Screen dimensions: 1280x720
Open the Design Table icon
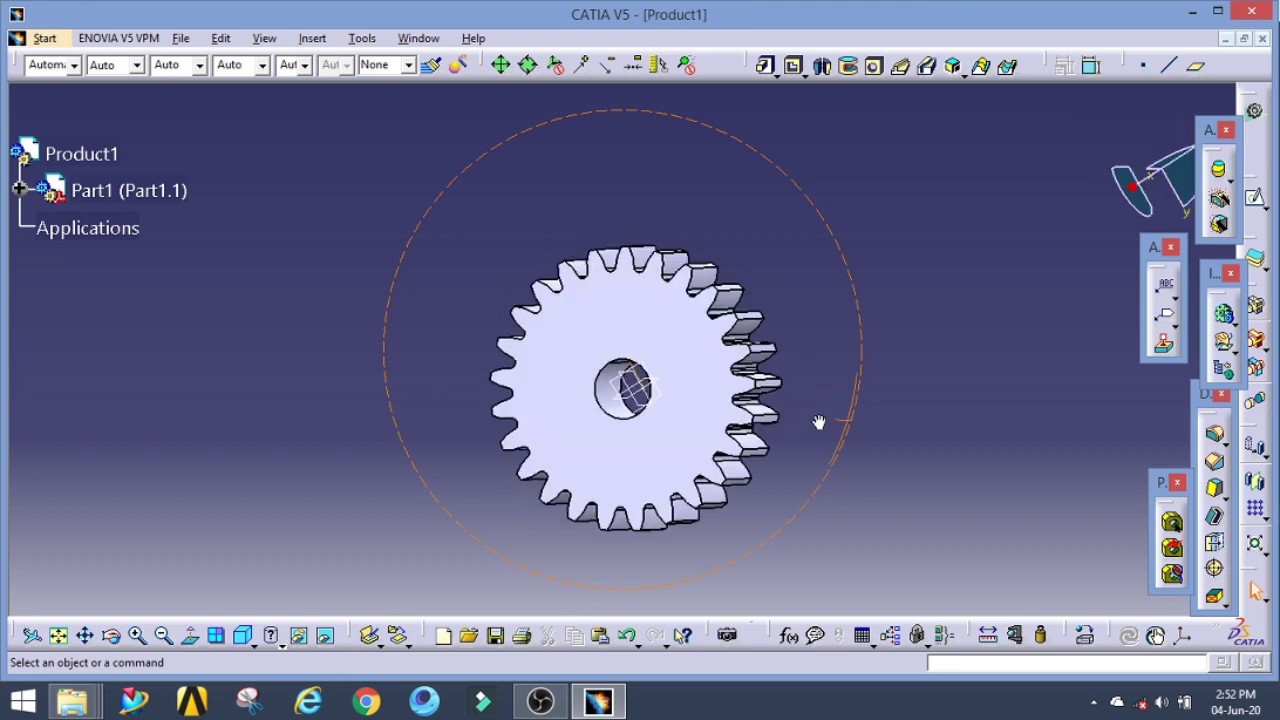point(862,635)
